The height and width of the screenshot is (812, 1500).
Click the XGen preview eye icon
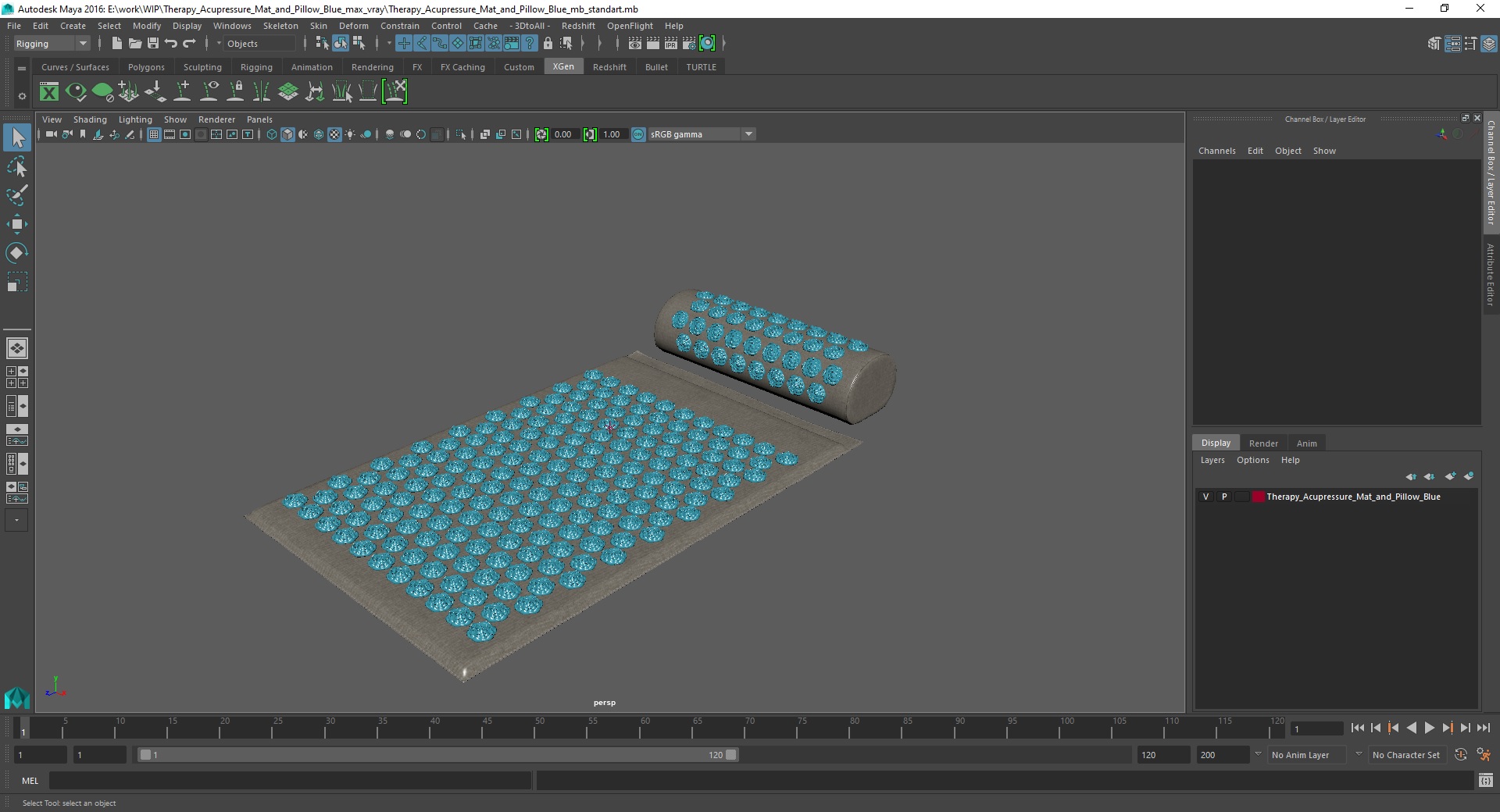tap(76, 92)
